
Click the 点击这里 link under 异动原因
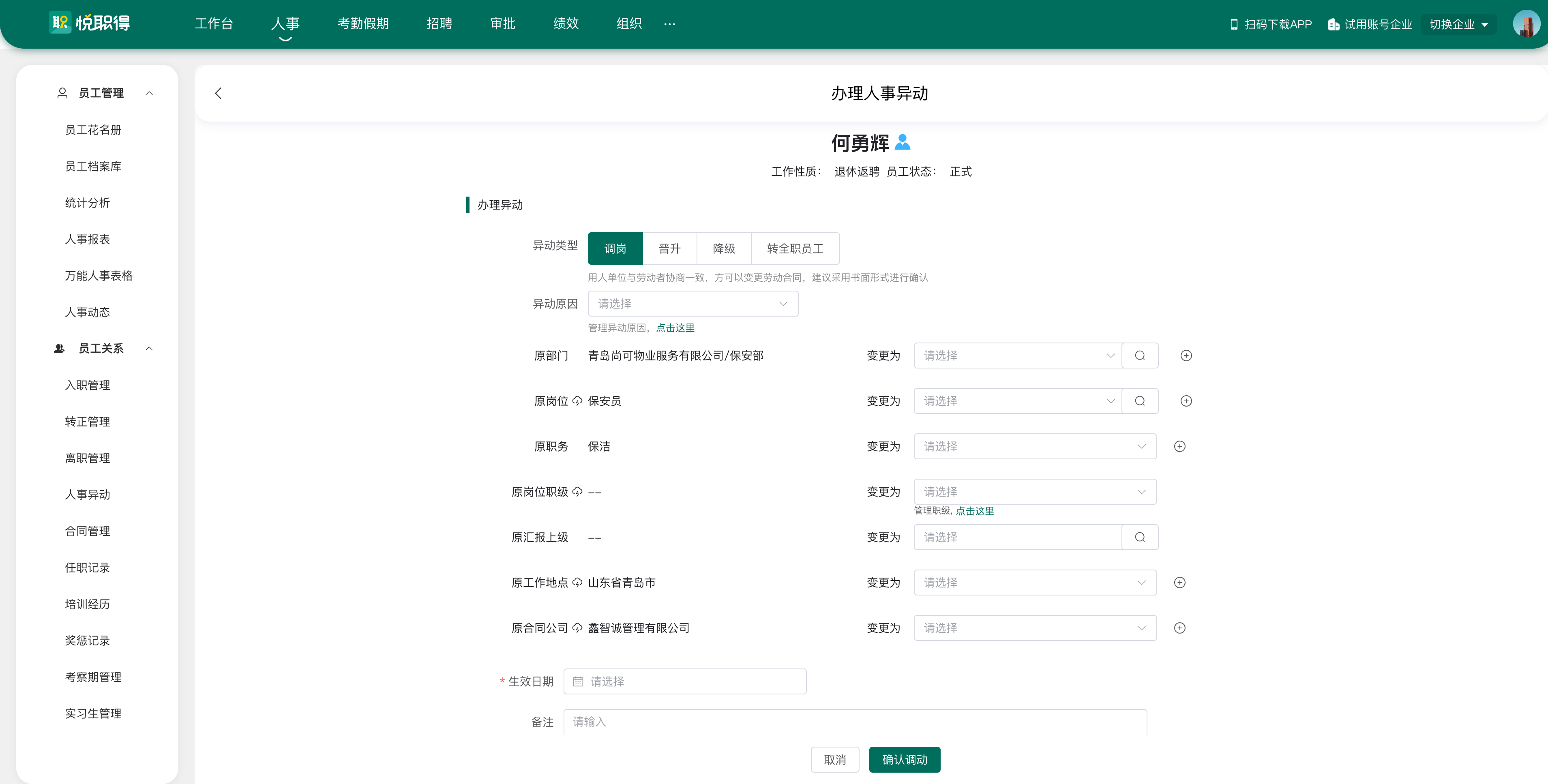tap(675, 328)
